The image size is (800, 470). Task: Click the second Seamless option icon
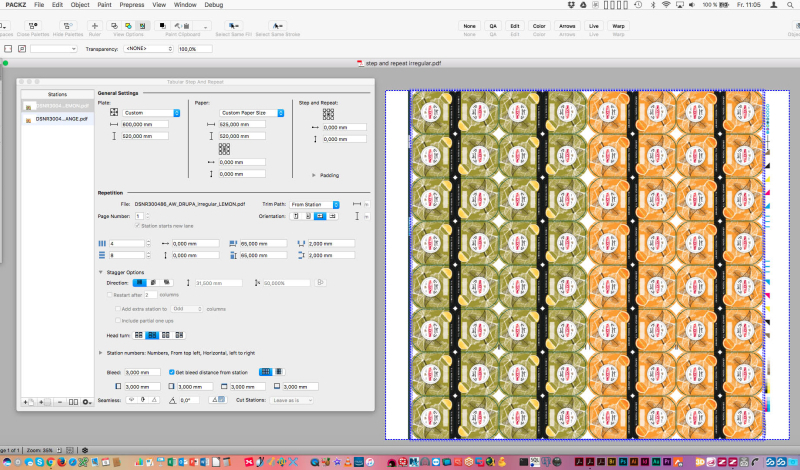pyautogui.click(x=143, y=400)
